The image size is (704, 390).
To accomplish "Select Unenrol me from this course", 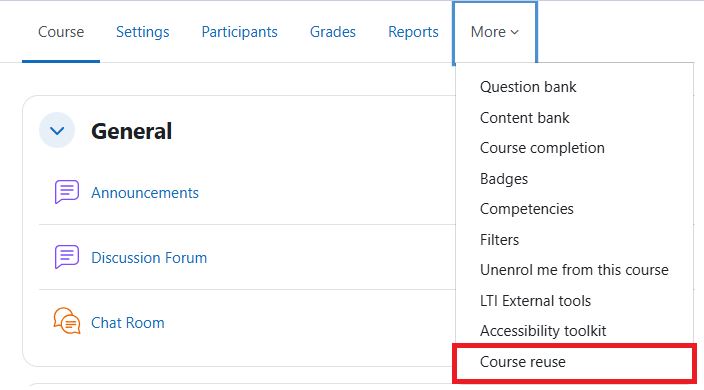I will 574,270.
